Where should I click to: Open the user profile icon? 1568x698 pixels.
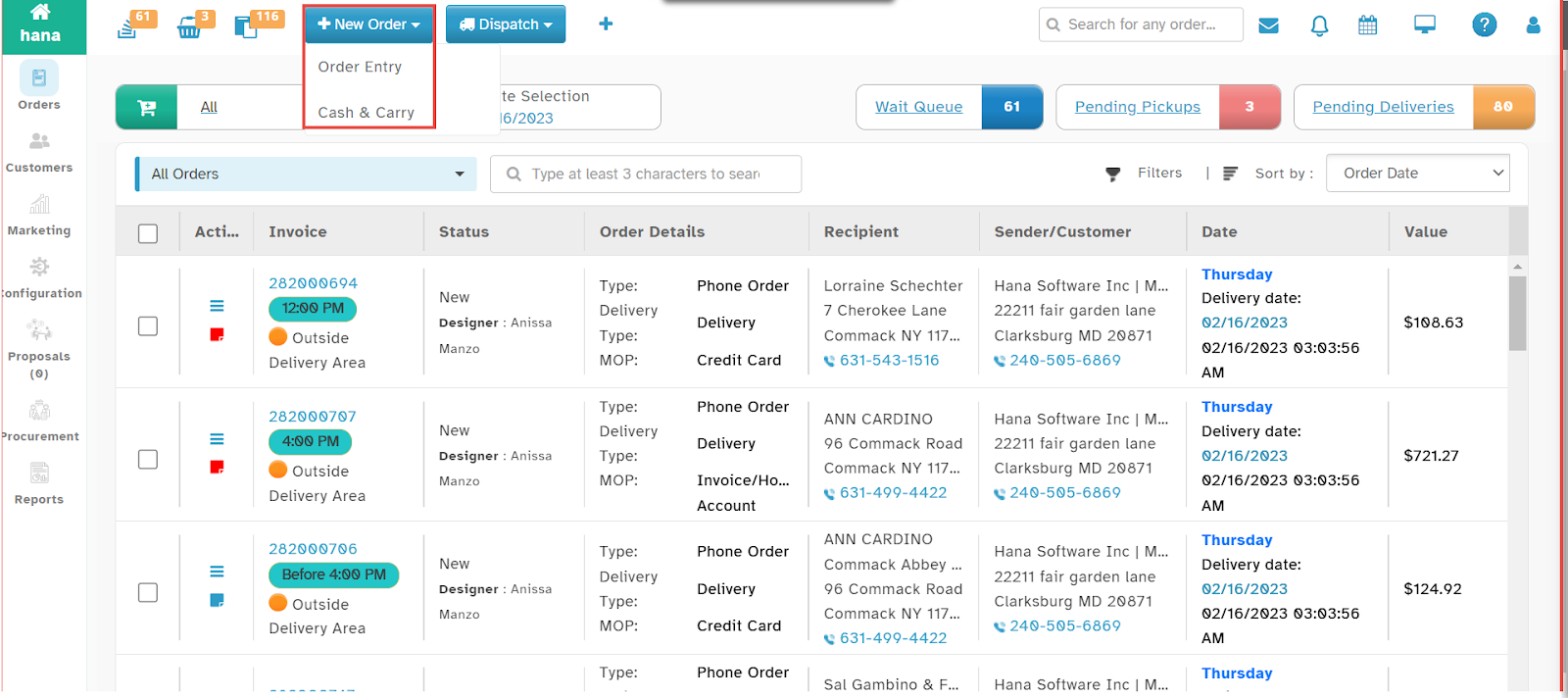(x=1533, y=25)
